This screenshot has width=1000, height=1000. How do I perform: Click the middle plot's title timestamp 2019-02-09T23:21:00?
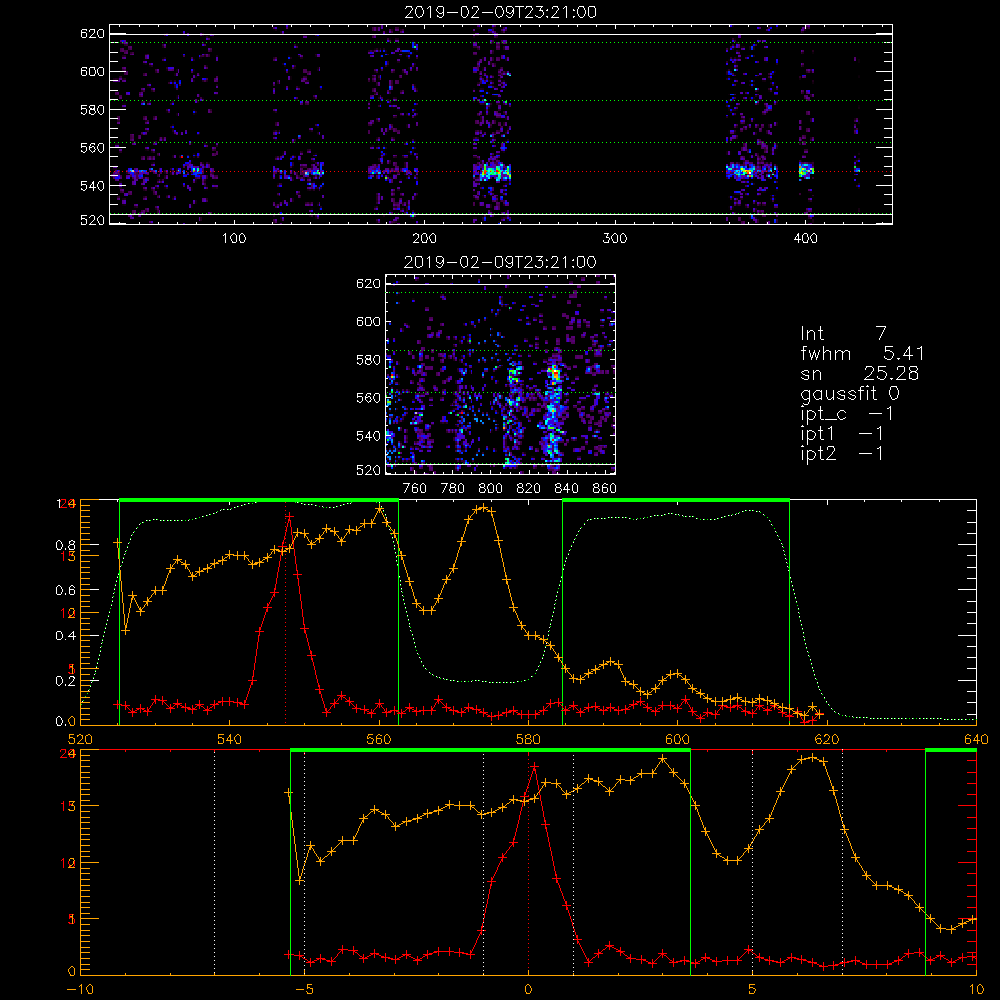501,262
